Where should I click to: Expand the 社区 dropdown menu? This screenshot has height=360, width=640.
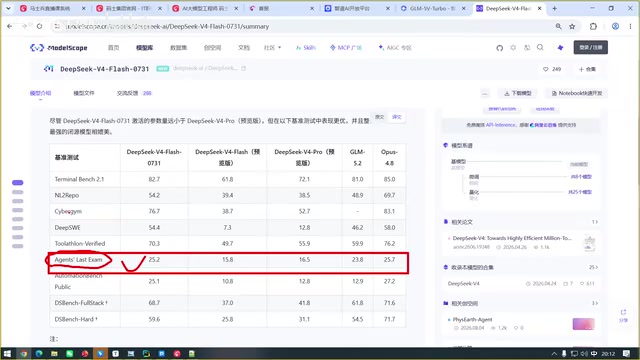[272, 48]
